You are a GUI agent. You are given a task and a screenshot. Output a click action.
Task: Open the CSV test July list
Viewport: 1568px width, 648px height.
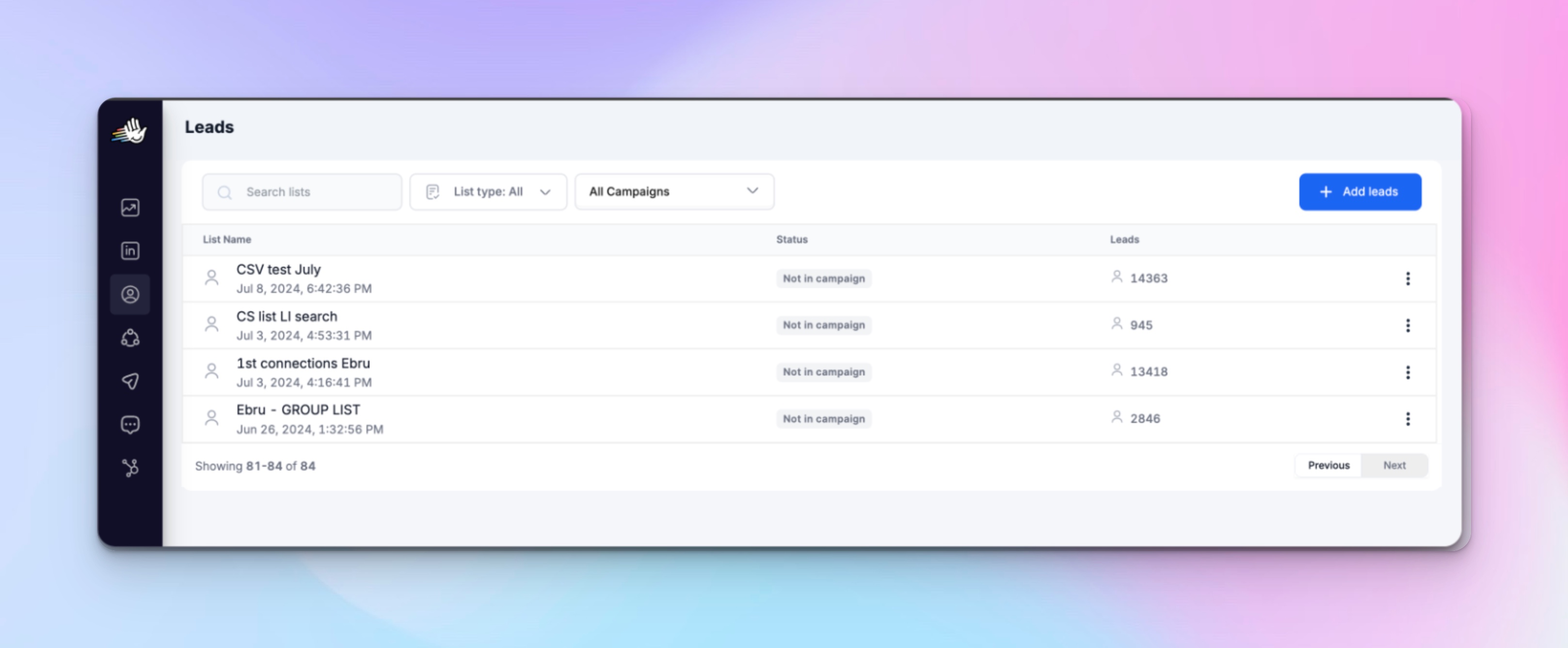(x=278, y=270)
